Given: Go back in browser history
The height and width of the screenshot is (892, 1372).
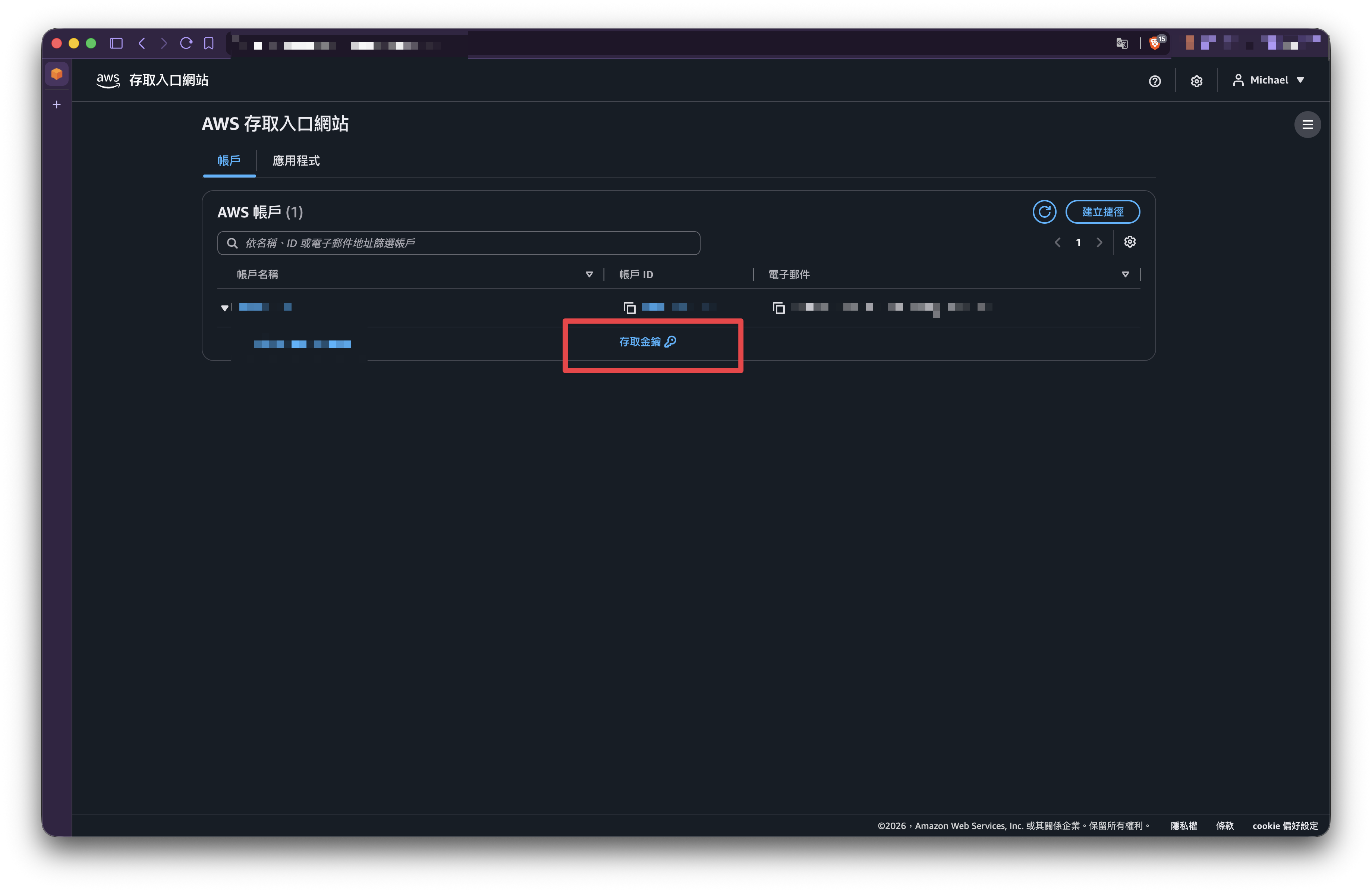Looking at the screenshot, I should click(x=142, y=43).
